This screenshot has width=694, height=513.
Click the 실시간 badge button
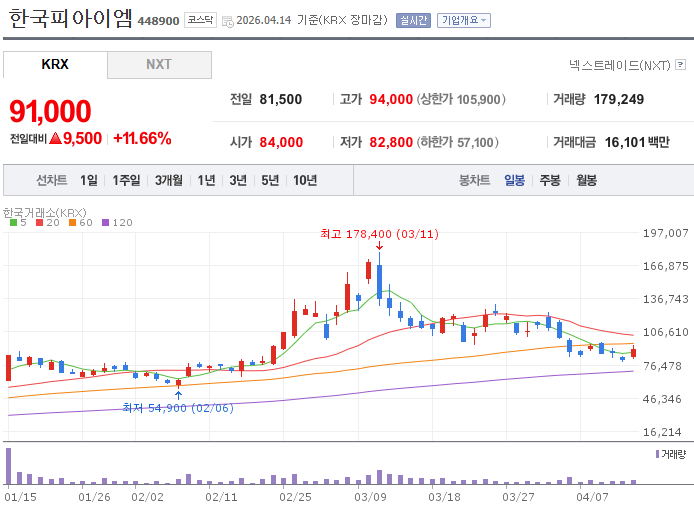(413, 20)
